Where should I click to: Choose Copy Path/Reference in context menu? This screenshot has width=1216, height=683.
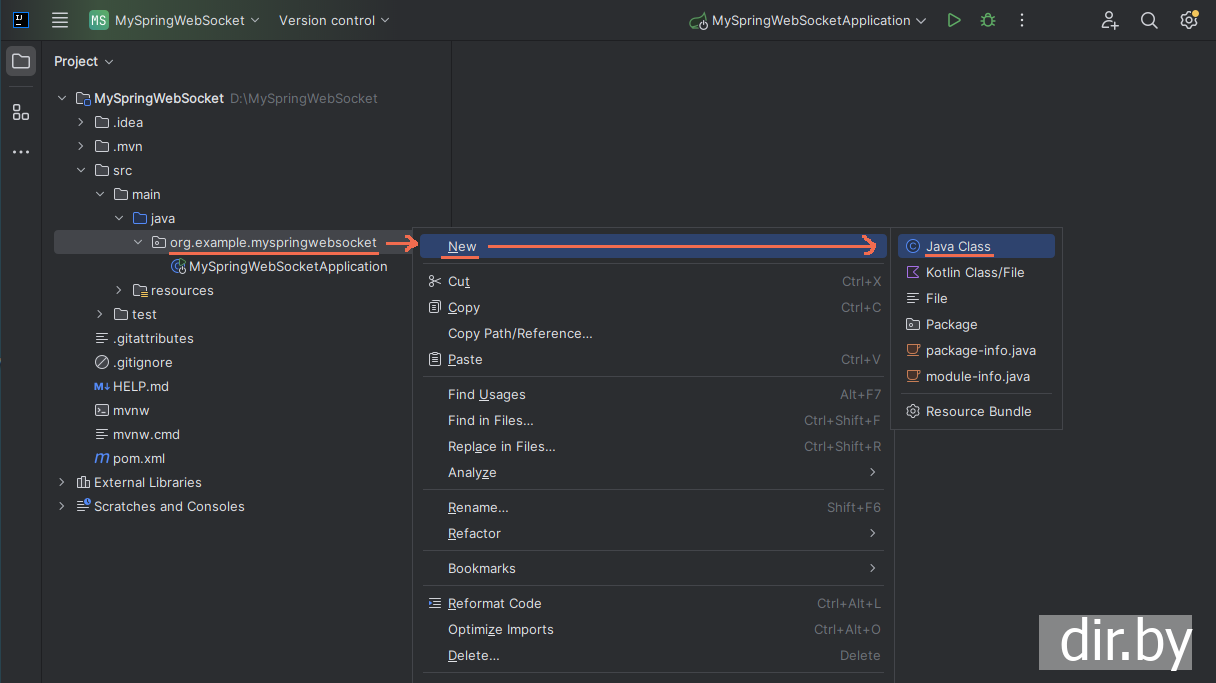tap(653, 333)
